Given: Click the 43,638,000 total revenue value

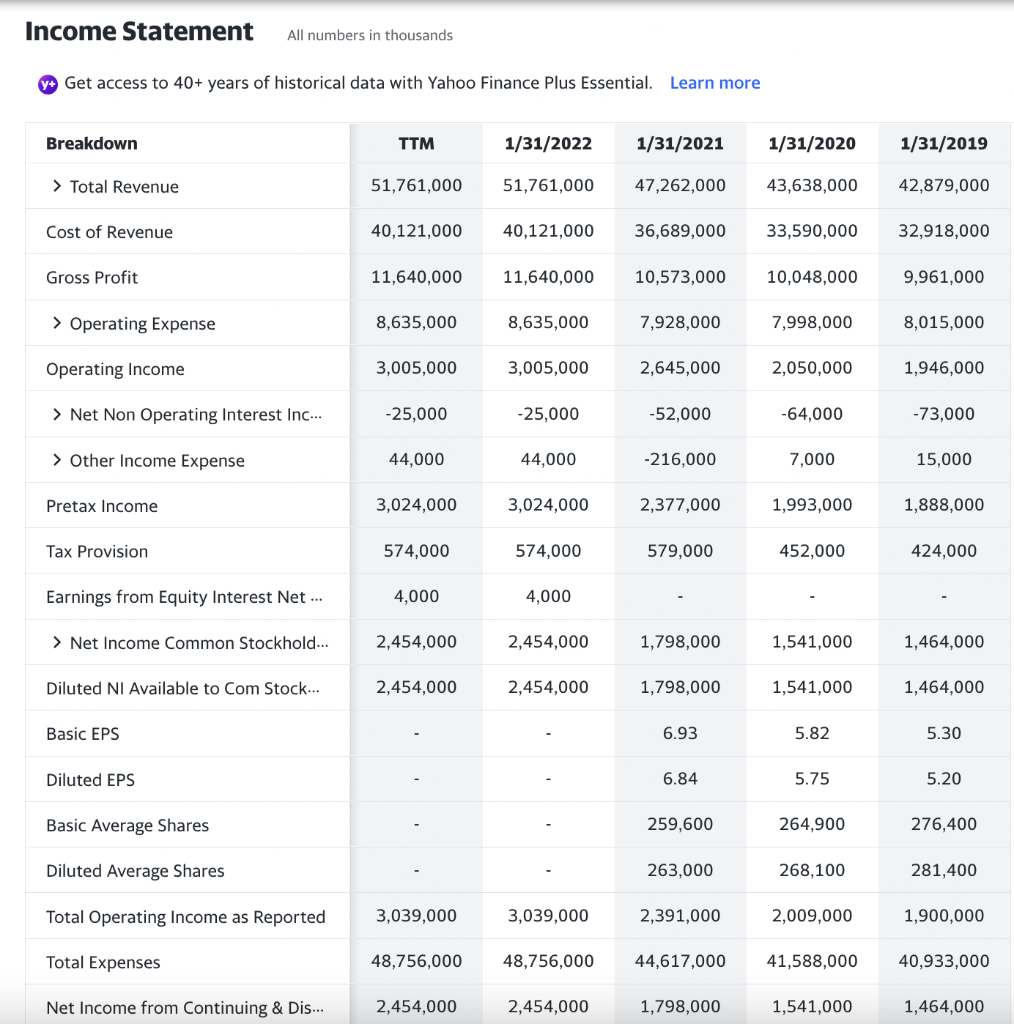Looking at the screenshot, I should pos(812,185).
